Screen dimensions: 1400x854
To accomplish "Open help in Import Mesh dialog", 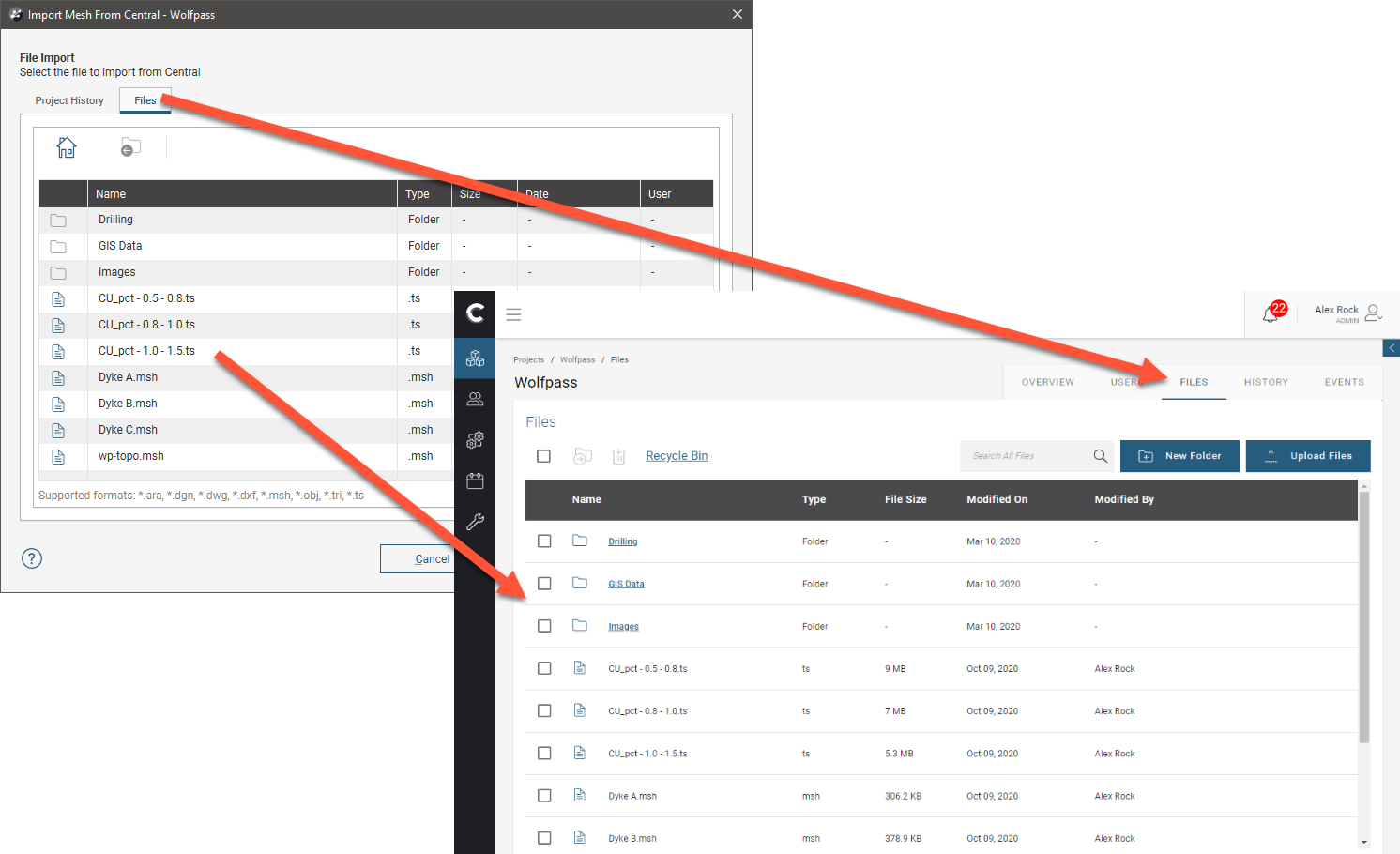I will pos(32,558).
